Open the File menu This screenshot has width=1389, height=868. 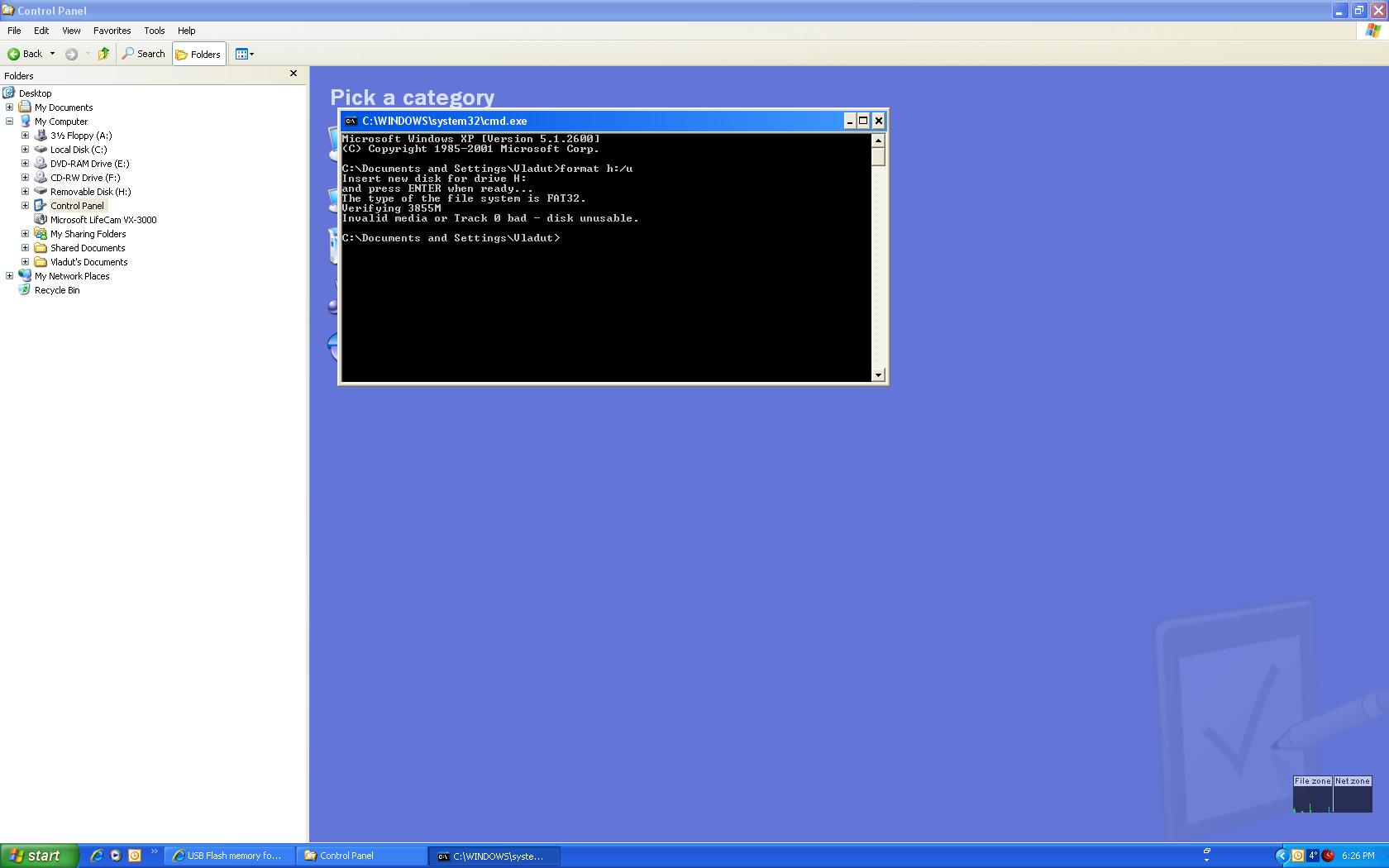[14, 31]
